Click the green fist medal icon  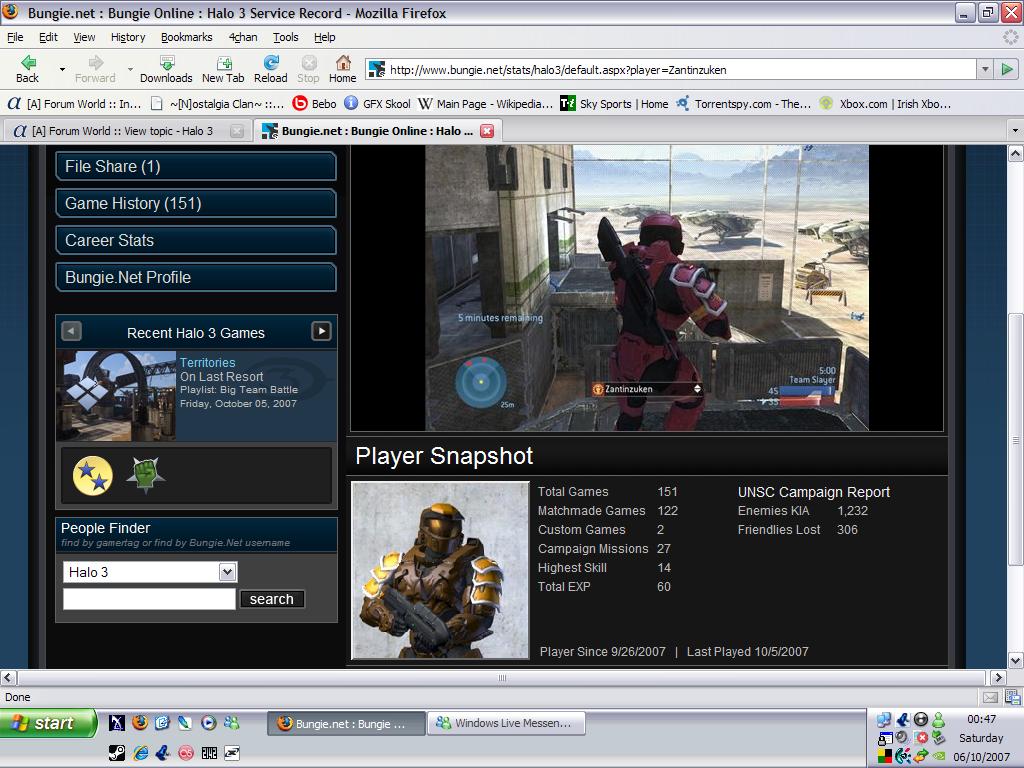[145, 475]
